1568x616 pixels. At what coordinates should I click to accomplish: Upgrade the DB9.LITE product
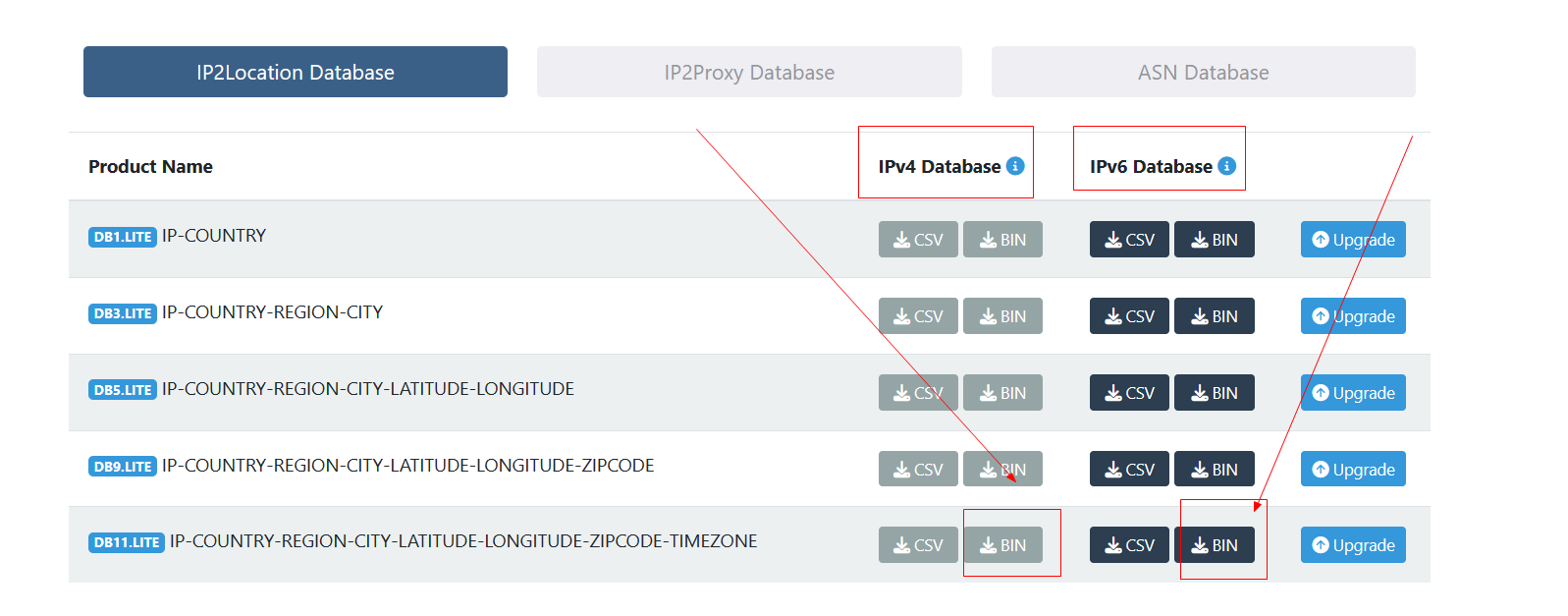click(x=1353, y=469)
